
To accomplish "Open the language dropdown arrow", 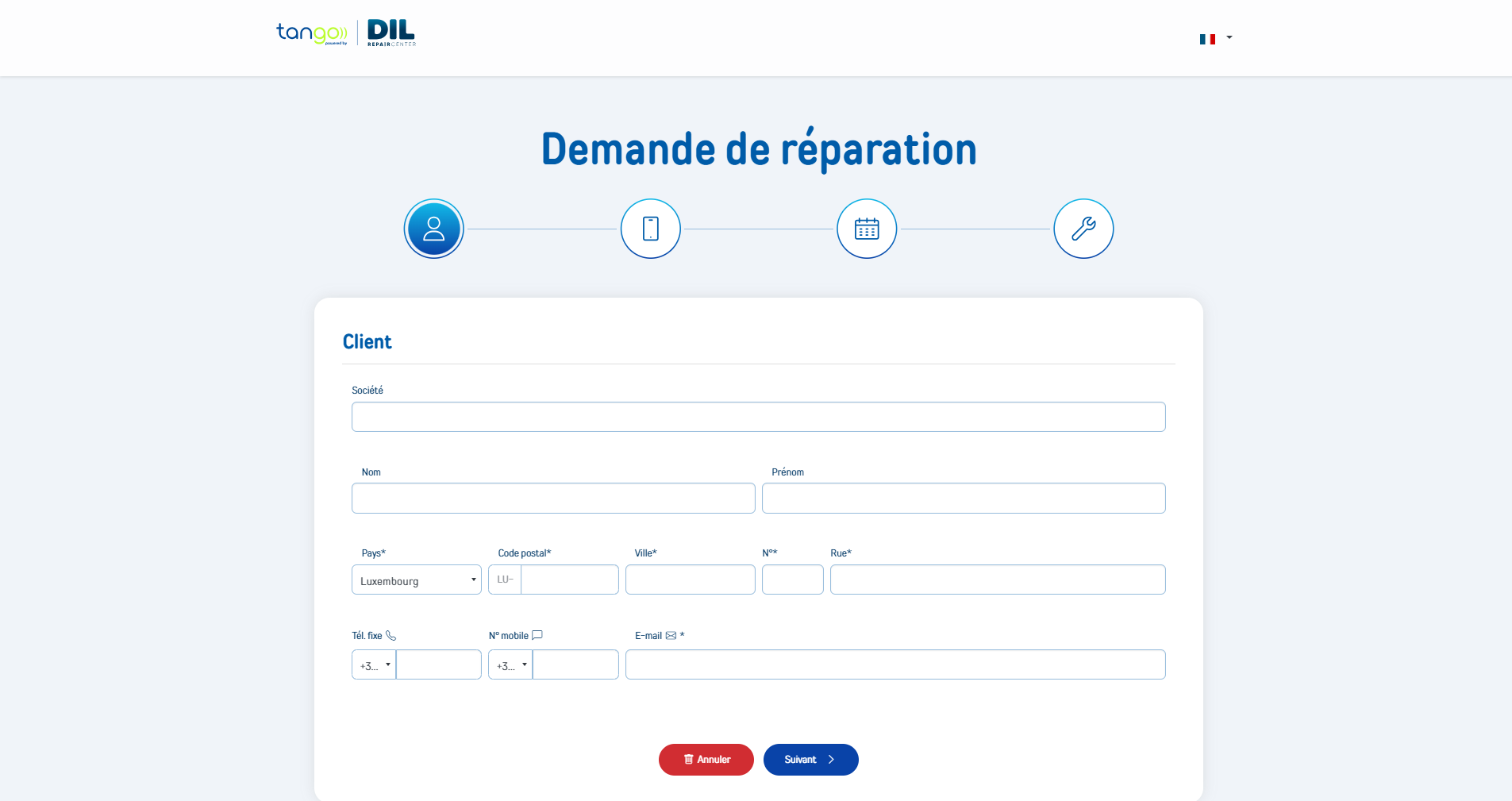I will [1229, 37].
